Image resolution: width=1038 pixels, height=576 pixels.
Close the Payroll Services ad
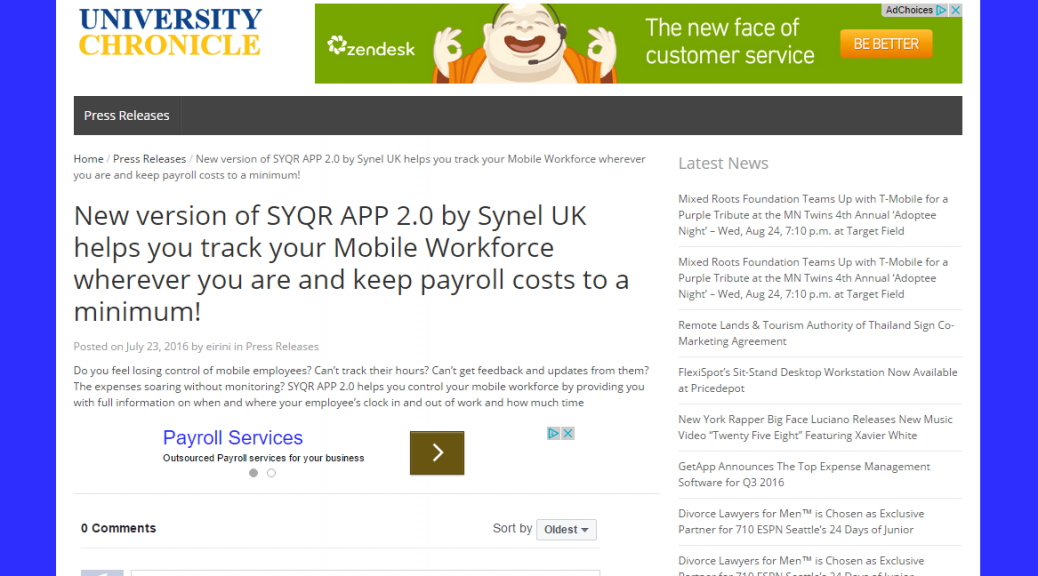point(567,433)
